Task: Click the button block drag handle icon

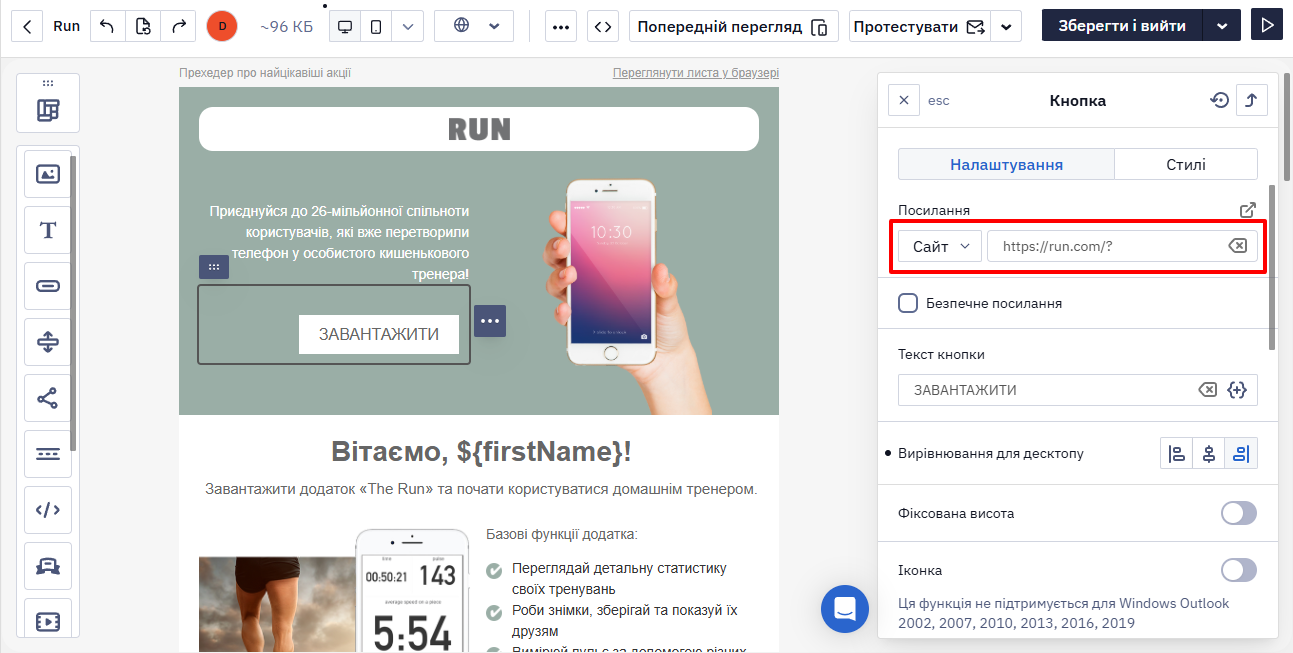Action: coord(214,267)
